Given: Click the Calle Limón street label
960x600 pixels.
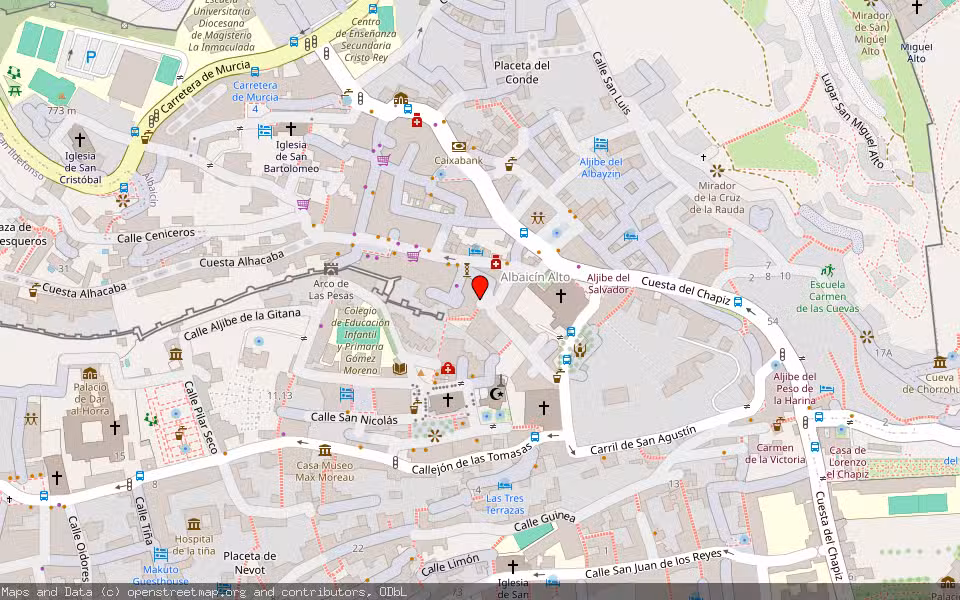Looking at the screenshot, I should [450, 565].
